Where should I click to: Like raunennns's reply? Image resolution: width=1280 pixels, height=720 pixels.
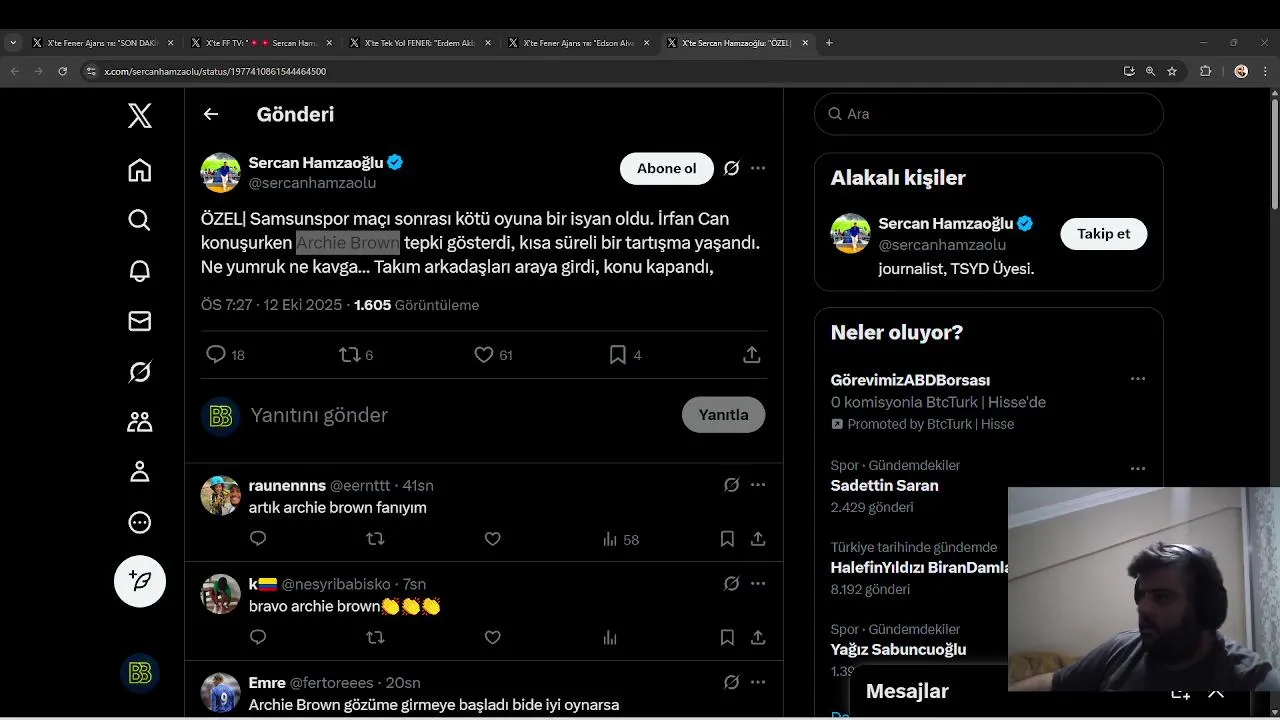pos(492,539)
